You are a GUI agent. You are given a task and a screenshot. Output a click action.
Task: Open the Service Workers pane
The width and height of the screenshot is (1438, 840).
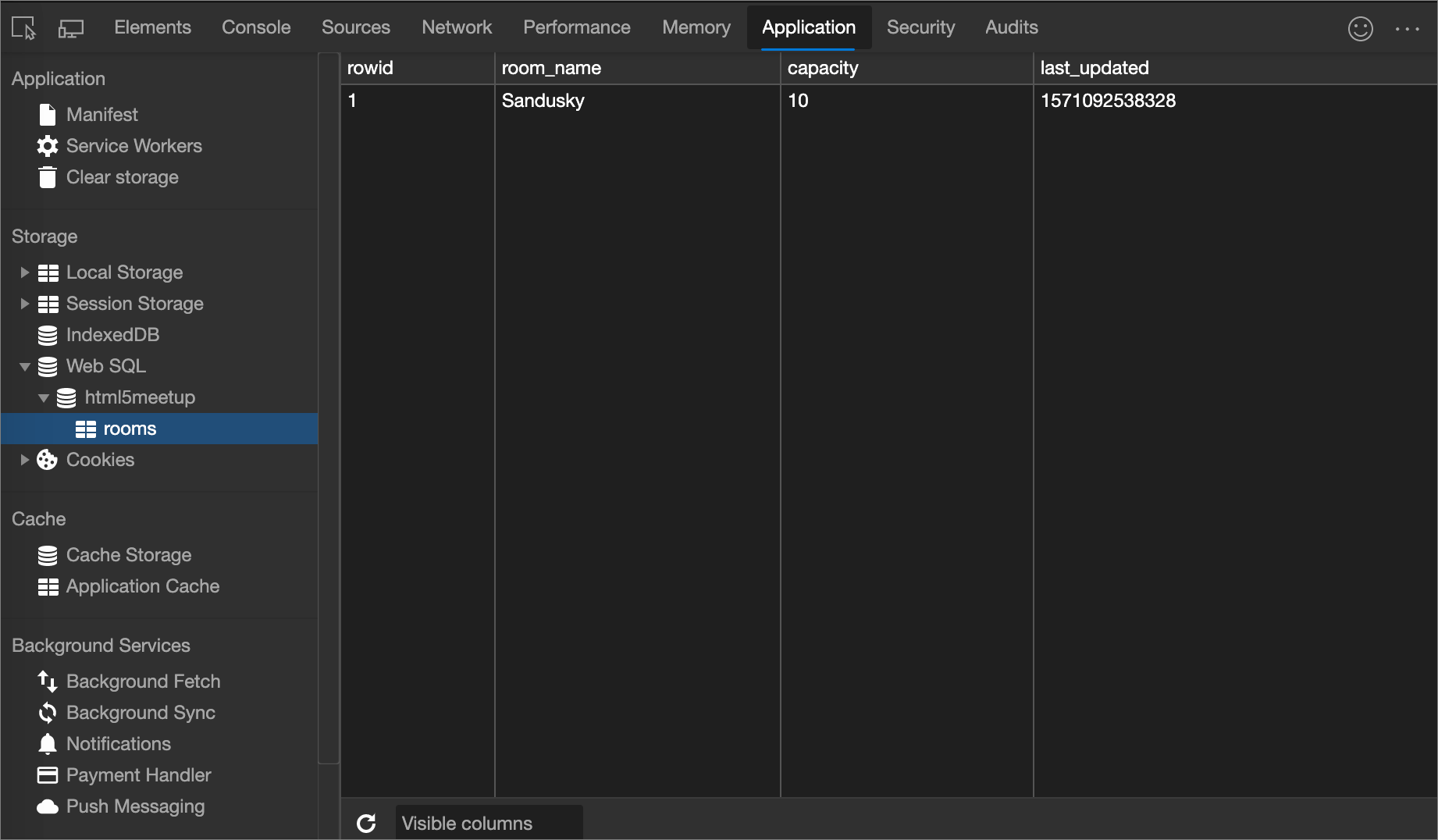[134, 146]
